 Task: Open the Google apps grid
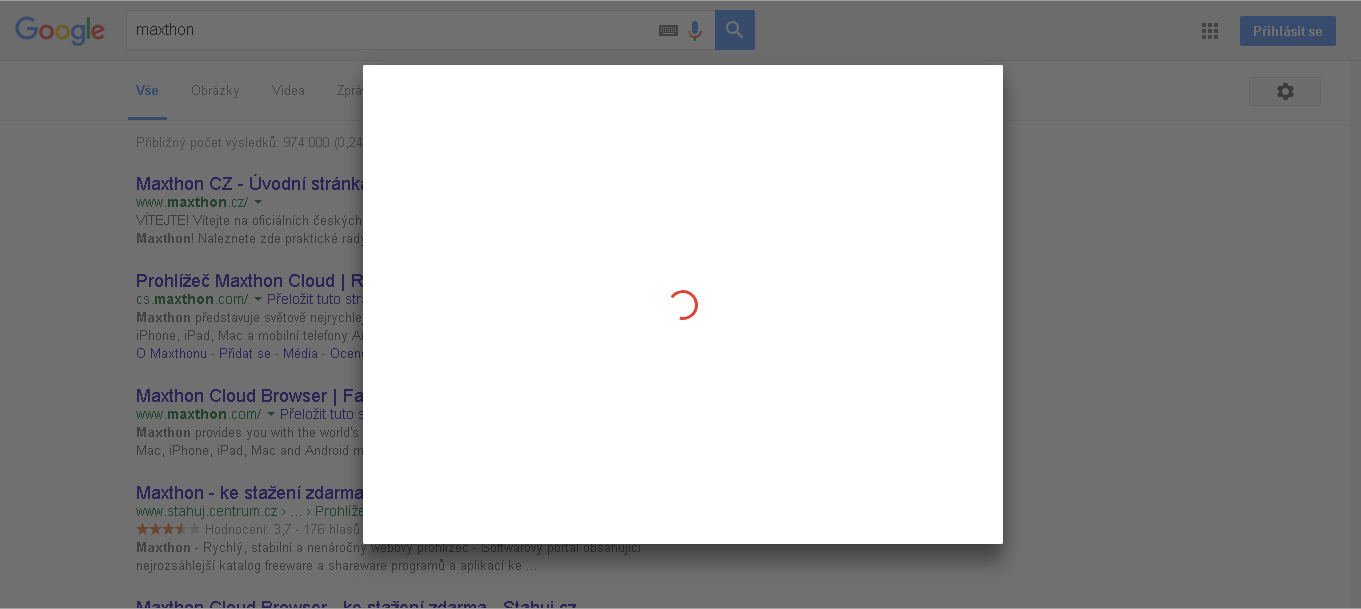1209,30
